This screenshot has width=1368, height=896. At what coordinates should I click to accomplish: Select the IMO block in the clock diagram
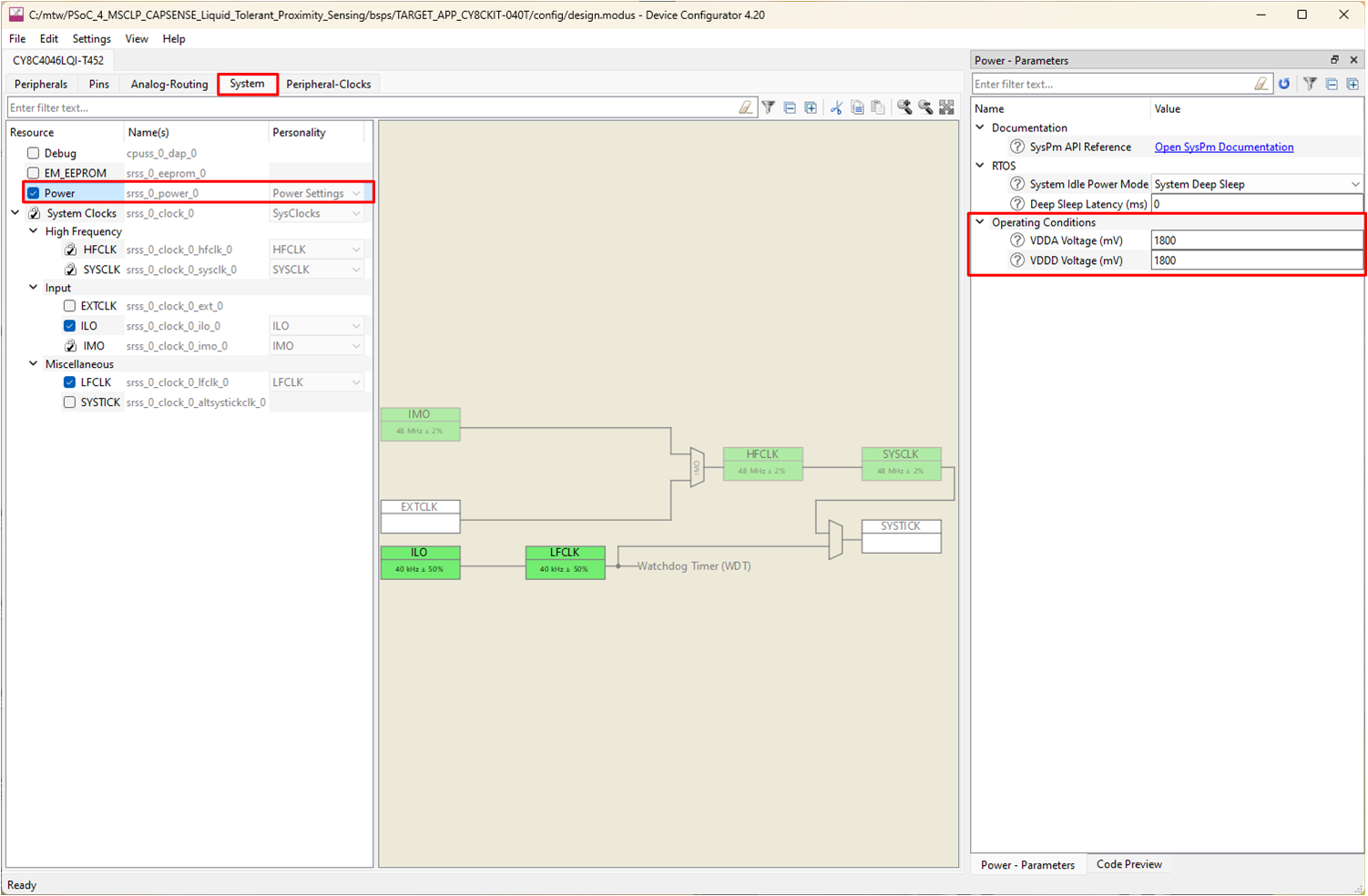pyautogui.click(x=420, y=423)
